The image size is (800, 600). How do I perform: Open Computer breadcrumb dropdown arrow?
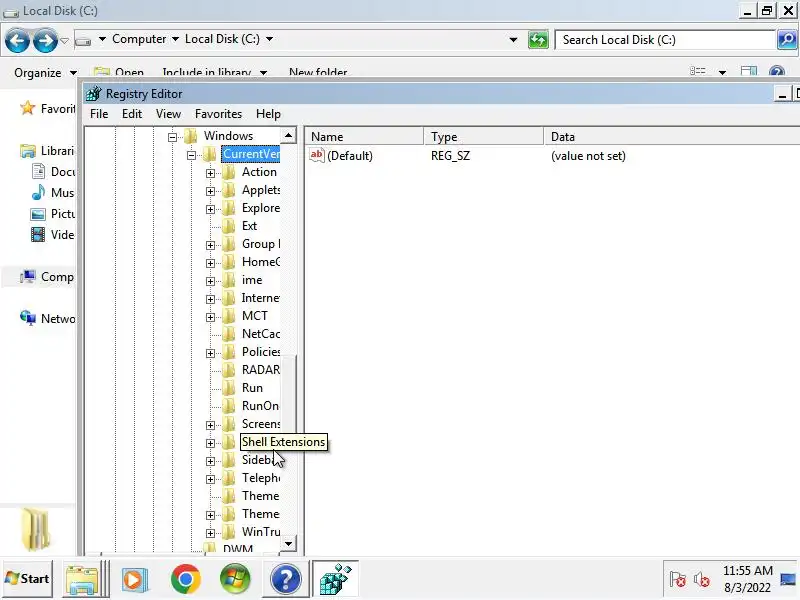pyautogui.click(x=175, y=39)
